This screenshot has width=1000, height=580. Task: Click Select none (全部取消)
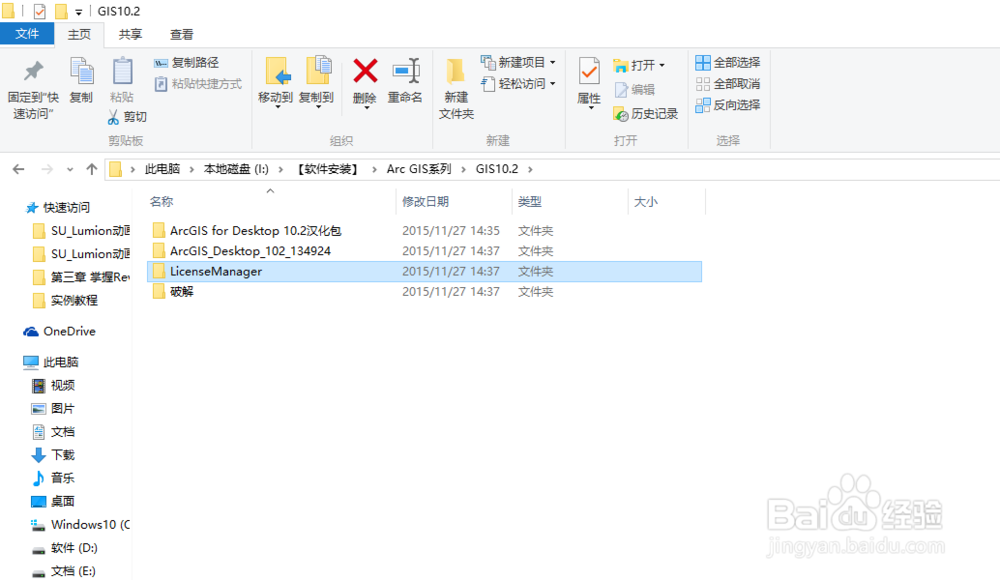728,84
